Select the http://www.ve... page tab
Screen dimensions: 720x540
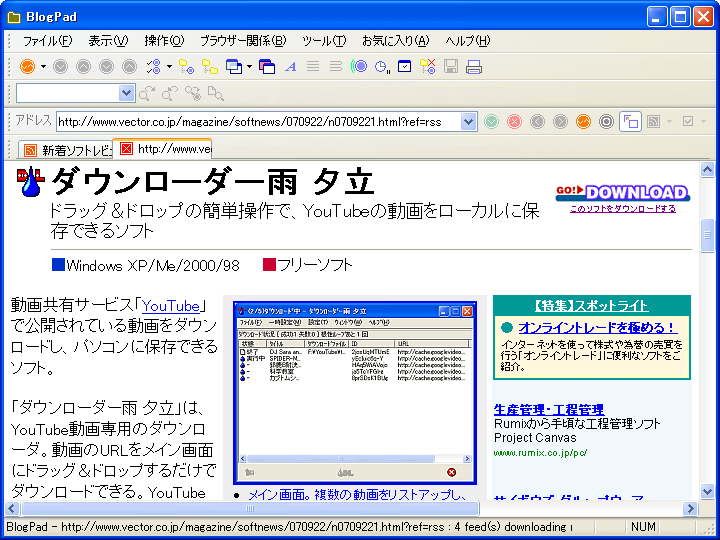163,149
